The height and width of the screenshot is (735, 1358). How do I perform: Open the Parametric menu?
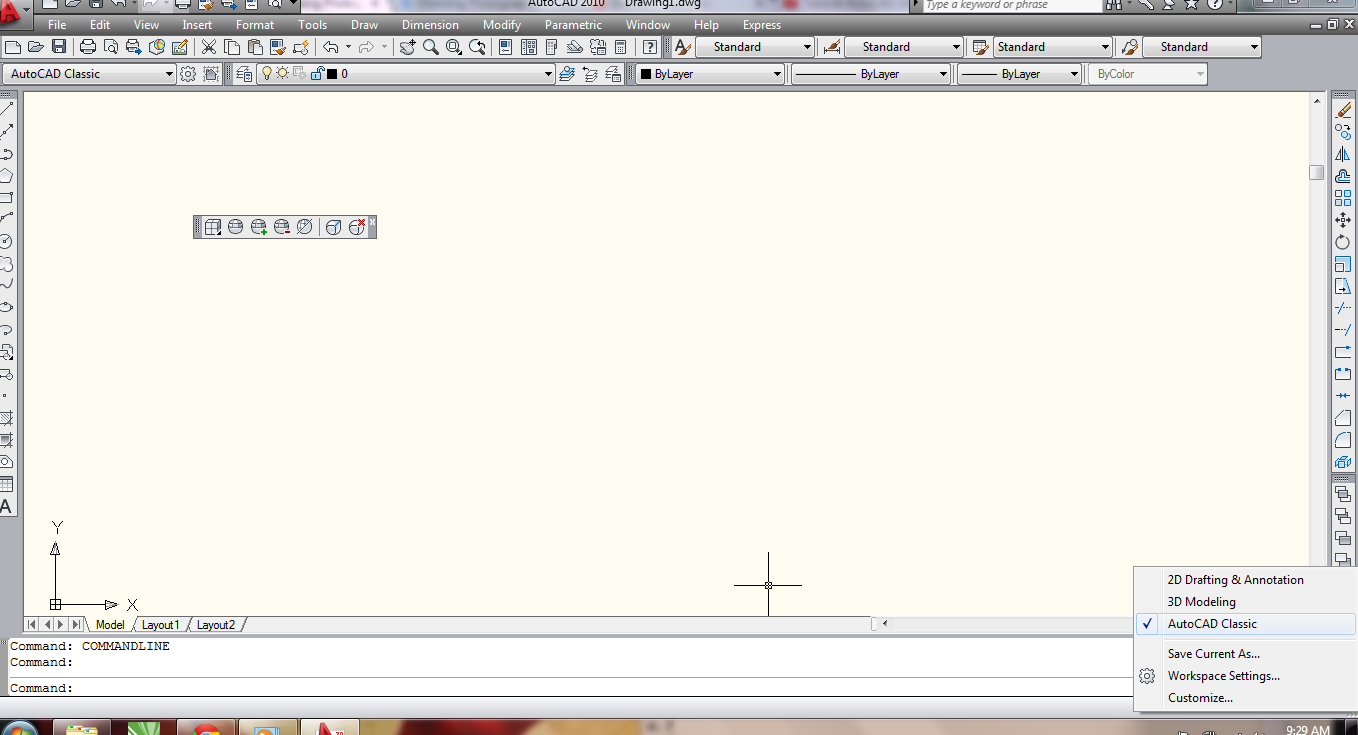pyautogui.click(x=573, y=25)
